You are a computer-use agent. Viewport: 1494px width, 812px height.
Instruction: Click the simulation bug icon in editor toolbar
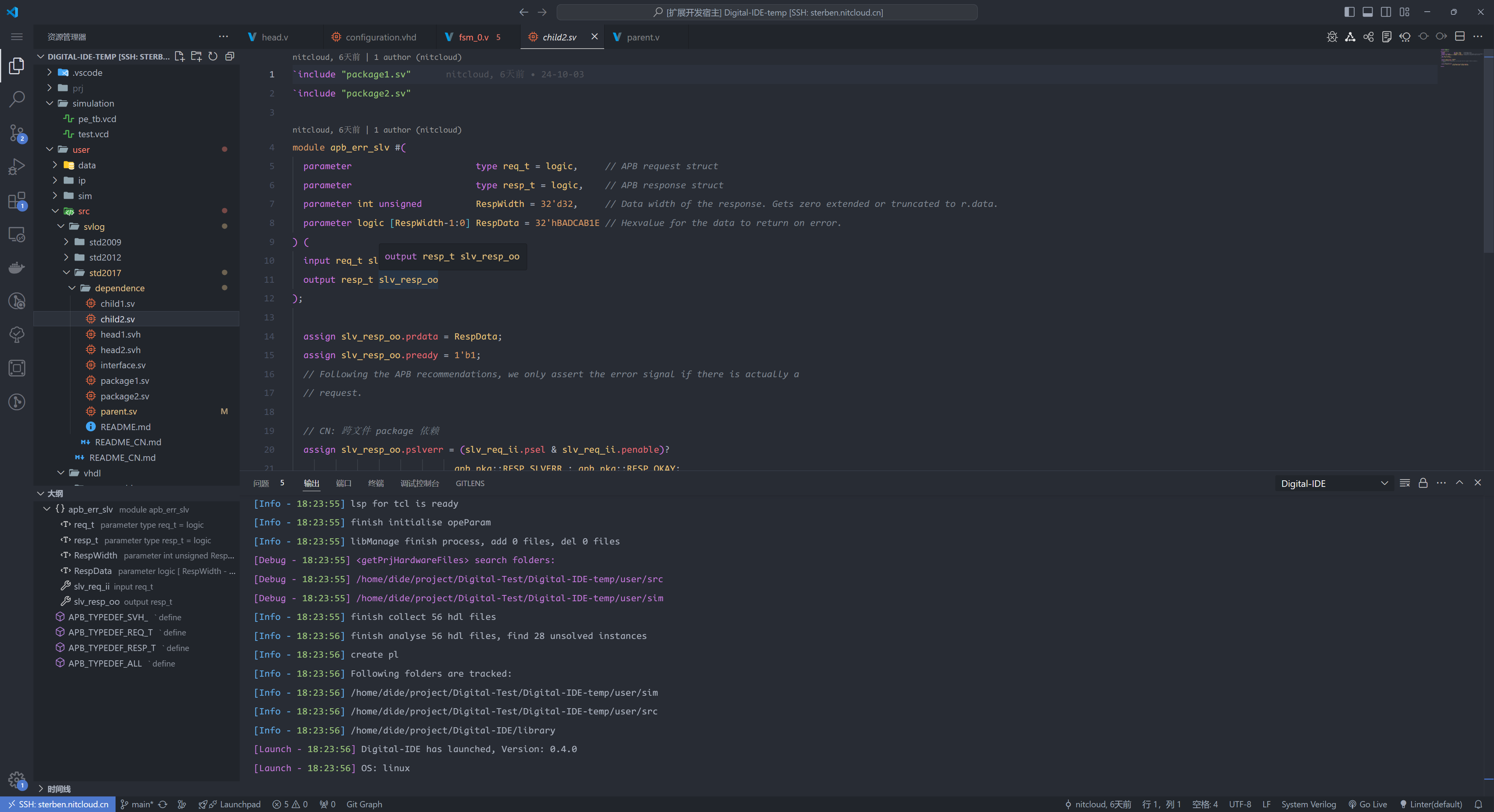click(1332, 37)
